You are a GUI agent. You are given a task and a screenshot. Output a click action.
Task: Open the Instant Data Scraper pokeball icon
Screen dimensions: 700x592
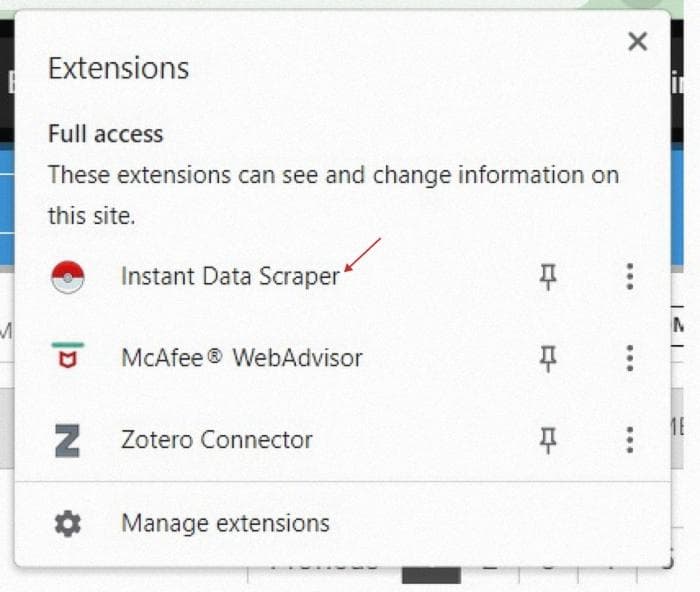click(x=67, y=277)
